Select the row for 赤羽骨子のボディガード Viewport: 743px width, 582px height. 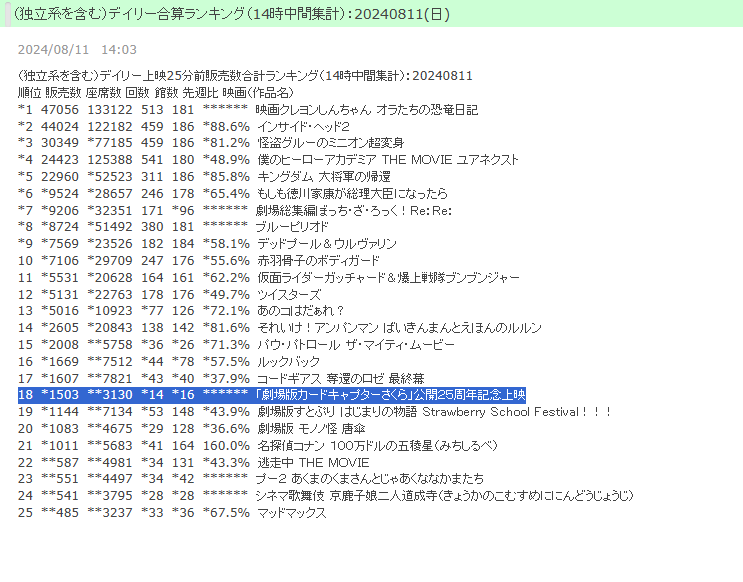tap(199, 261)
